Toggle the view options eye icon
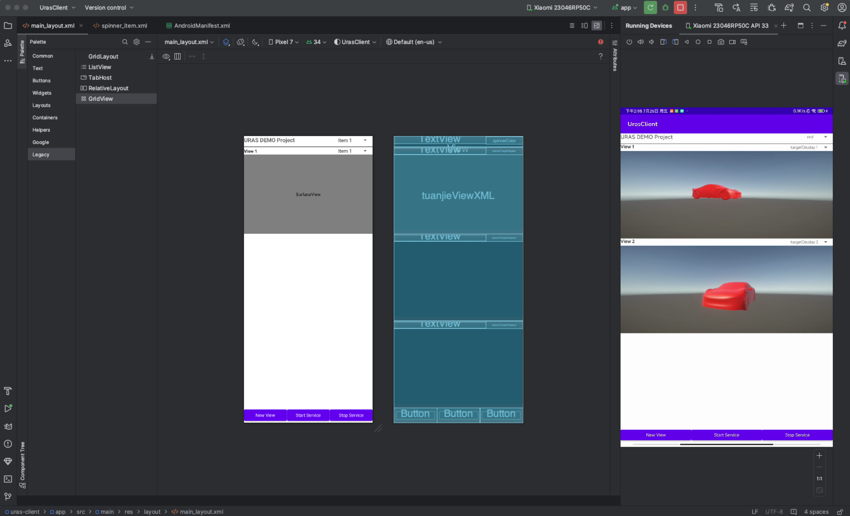 (166, 57)
